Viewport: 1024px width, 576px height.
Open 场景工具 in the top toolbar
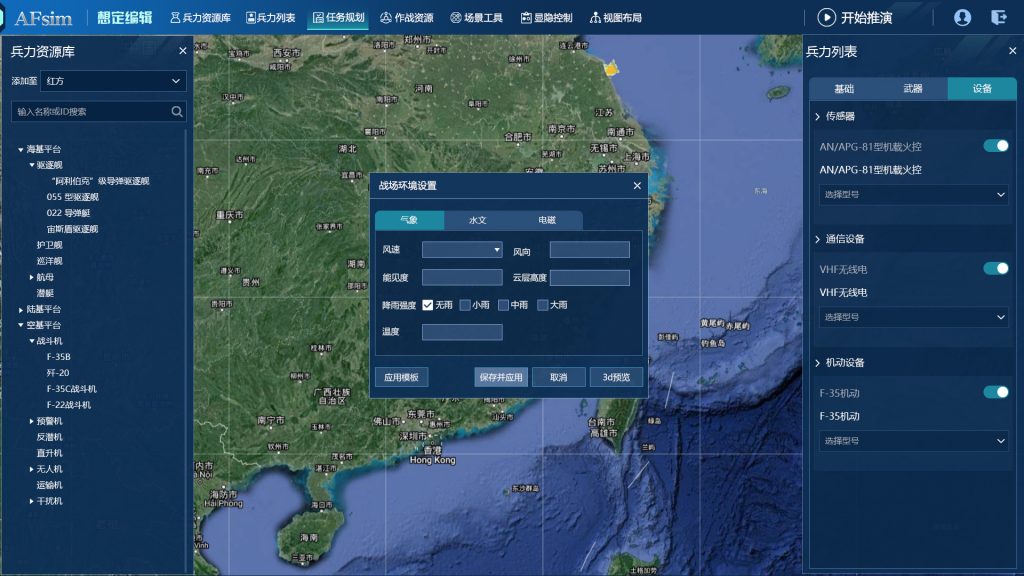coord(476,18)
